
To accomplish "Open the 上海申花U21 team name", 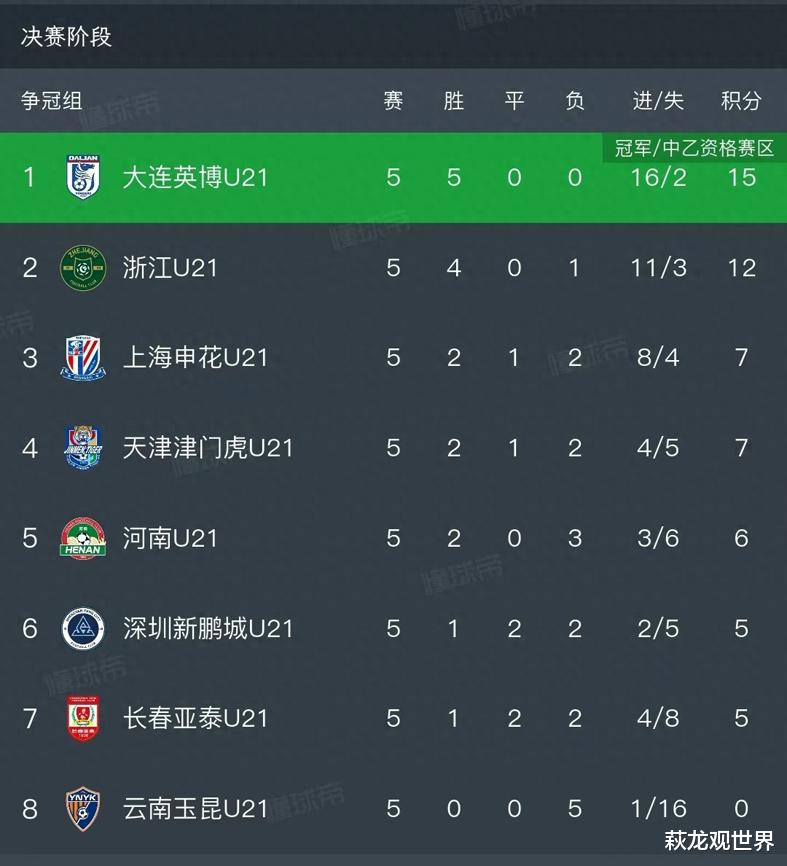I will click(x=195, y=357).
